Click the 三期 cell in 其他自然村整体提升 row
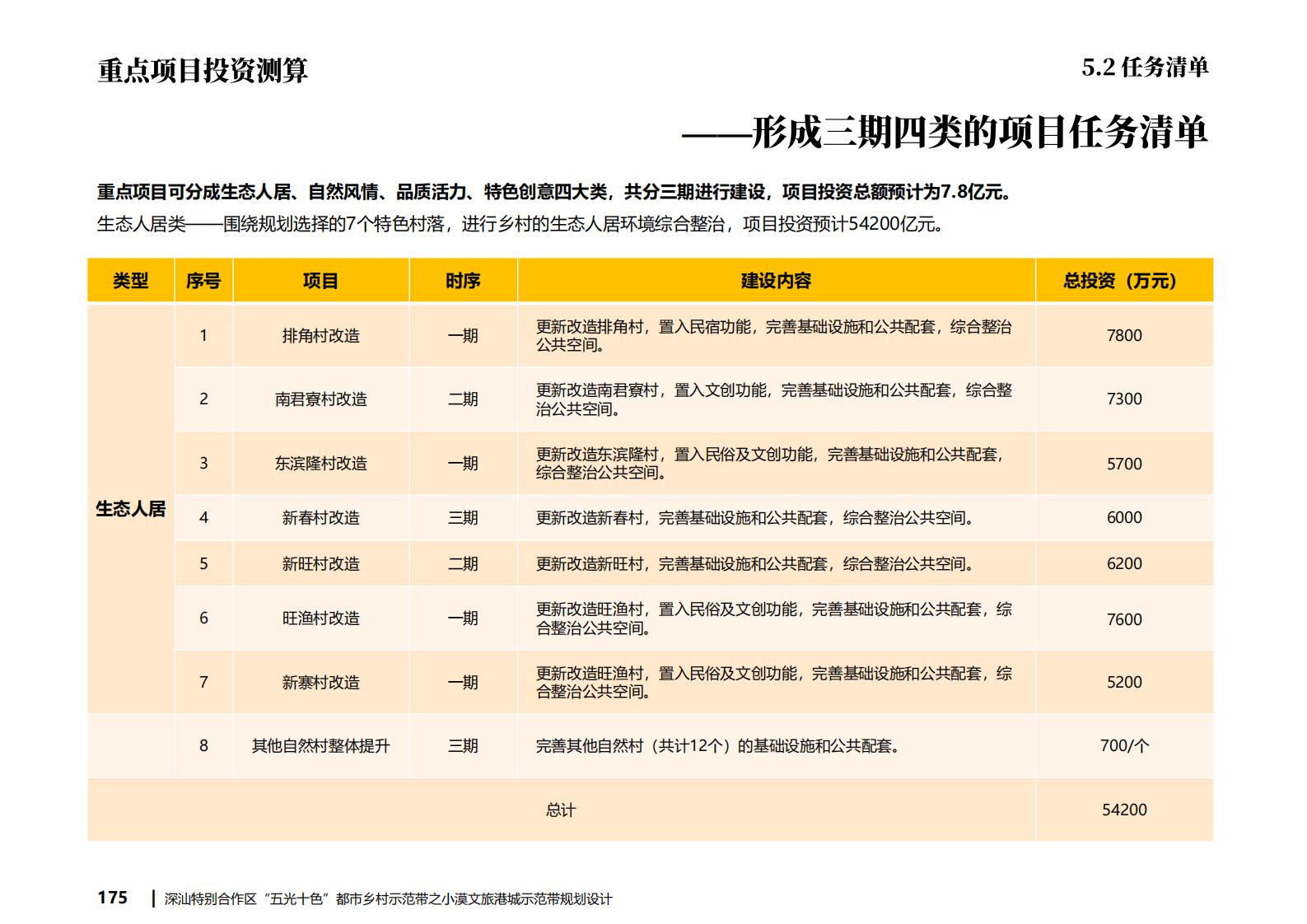 pyautogui.click(x=463, y=746)
